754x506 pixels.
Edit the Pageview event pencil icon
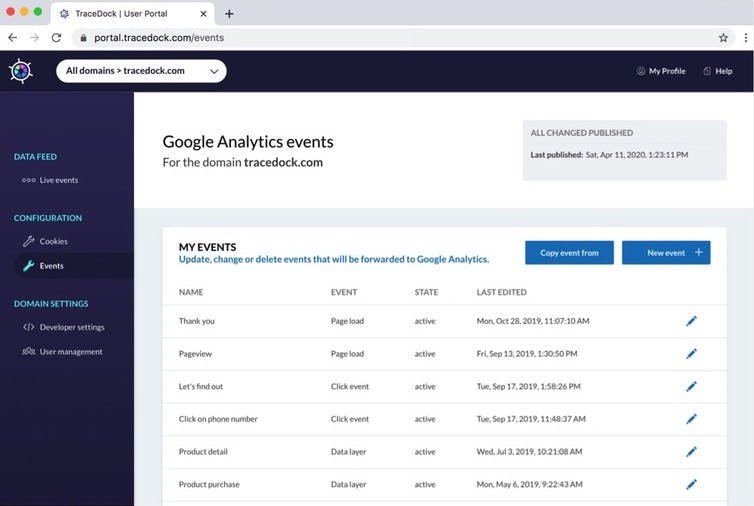point(691,354)
